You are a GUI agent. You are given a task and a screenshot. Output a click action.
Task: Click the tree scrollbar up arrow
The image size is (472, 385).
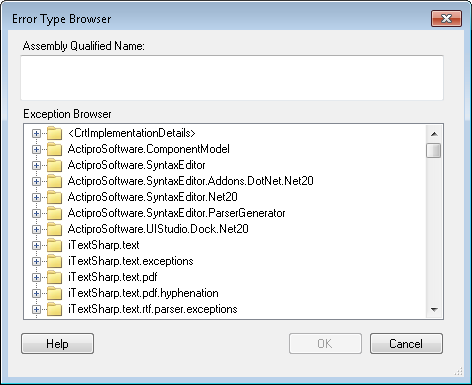click(434, 134)
